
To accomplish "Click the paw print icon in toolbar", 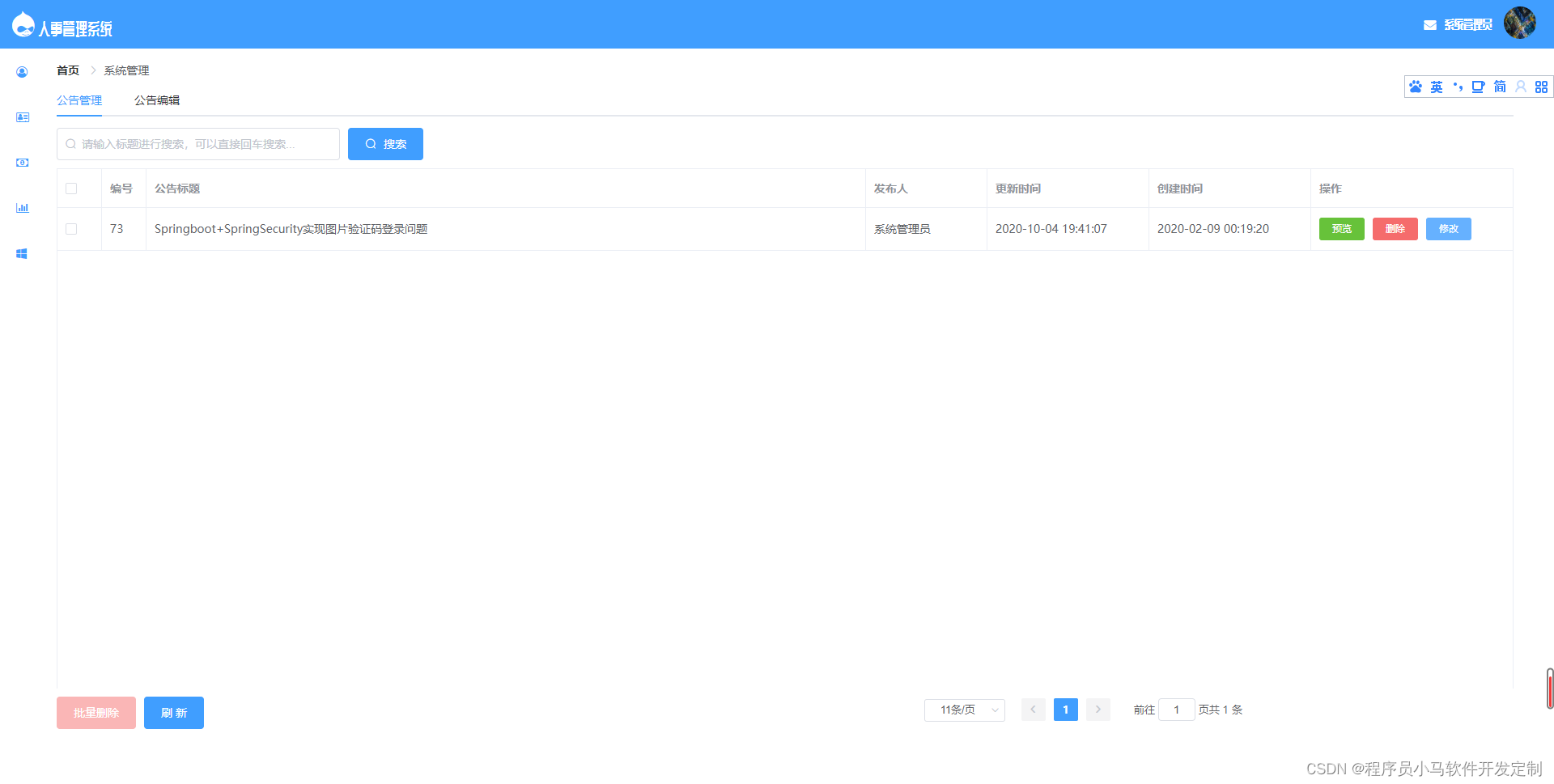I will [x=1415, y=87].
